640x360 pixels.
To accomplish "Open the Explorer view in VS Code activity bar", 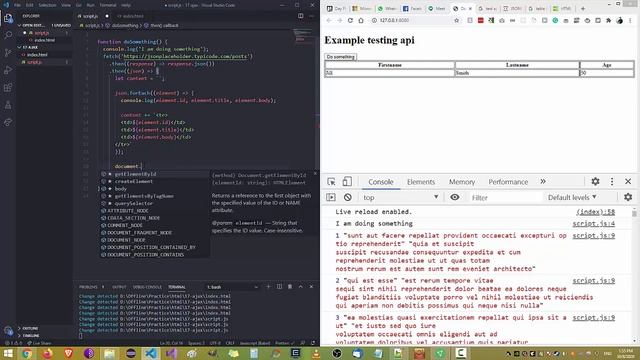I will [8, 18].
